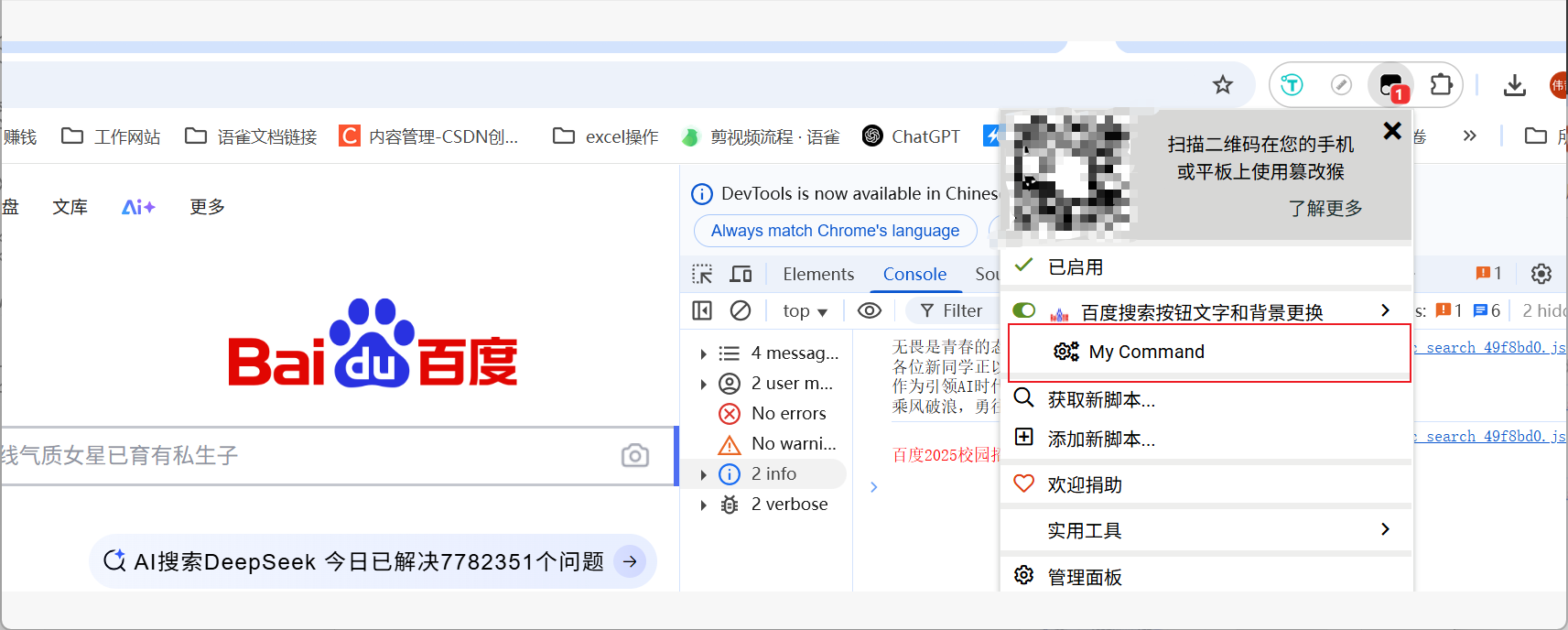
Task: Open DevTools settings gear icon
Action: tap(1541, 274)
